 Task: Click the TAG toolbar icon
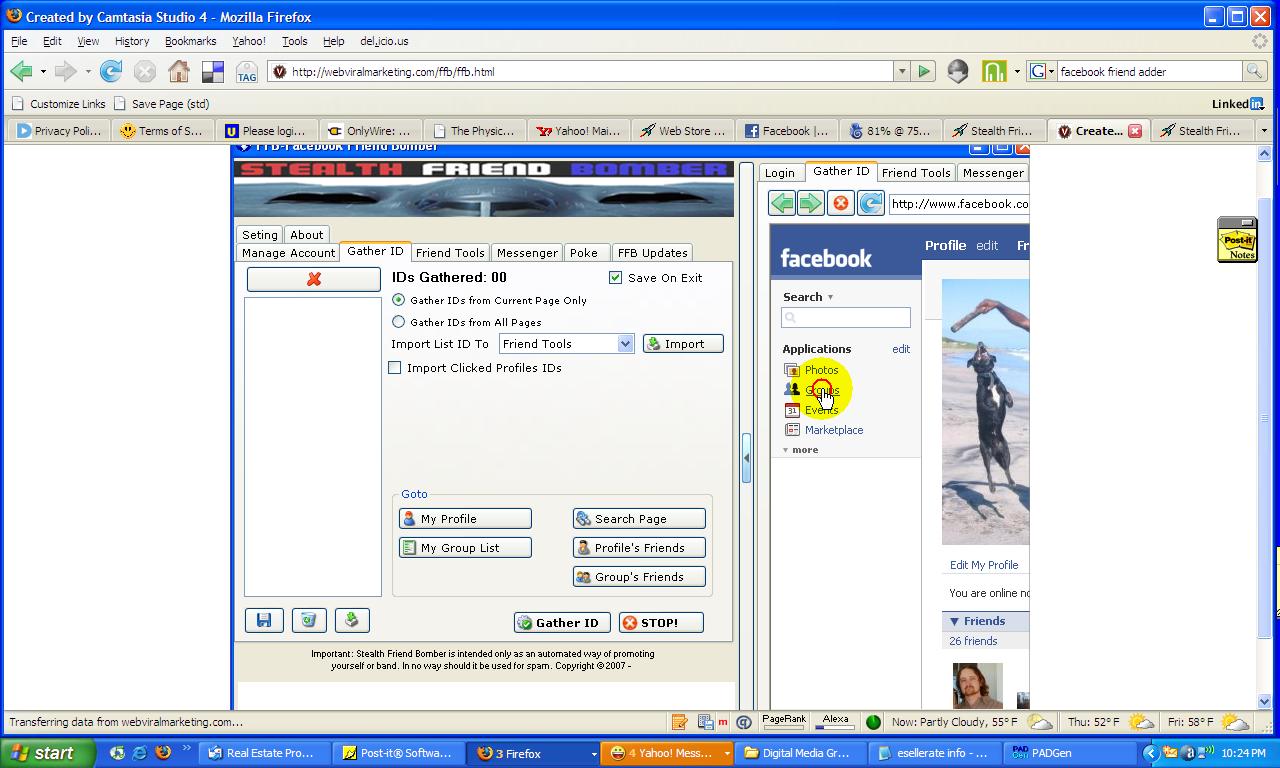coord(246,71)
